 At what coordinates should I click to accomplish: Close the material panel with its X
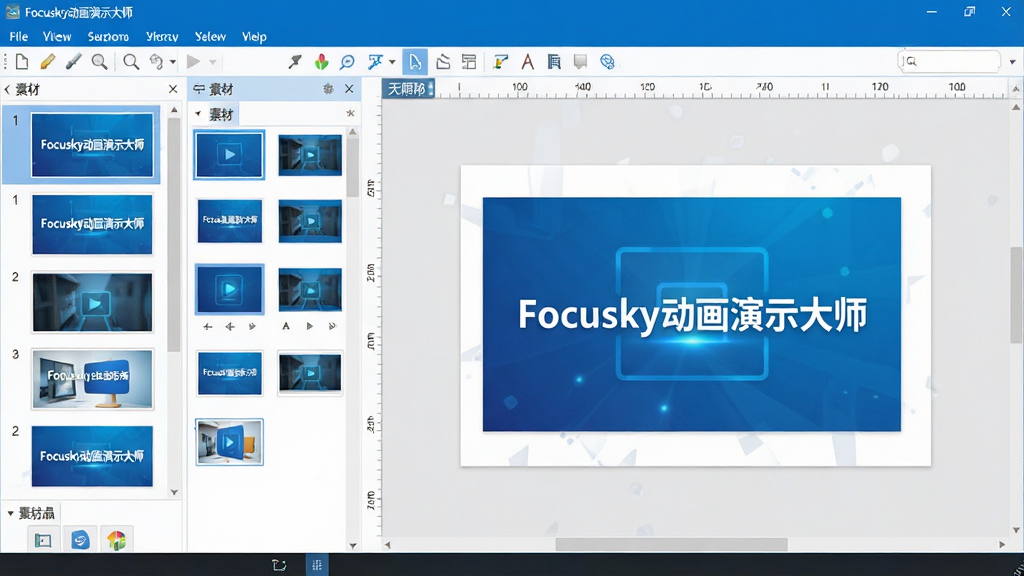coord(349,89)
